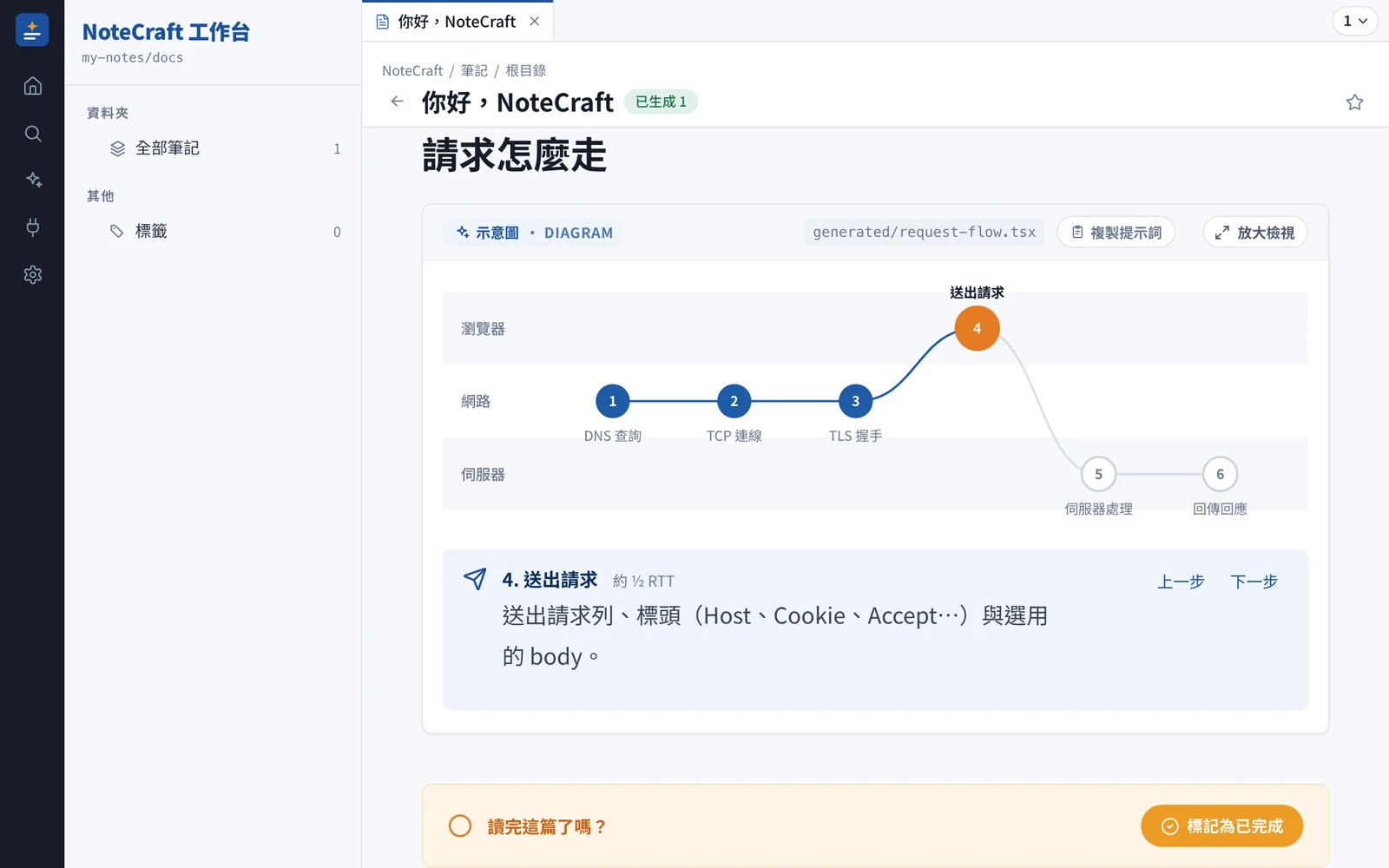Screen dimensions: 1389x868
Task: Click the NoteCraft 工作台 title
Action: [x=166, y=32]
